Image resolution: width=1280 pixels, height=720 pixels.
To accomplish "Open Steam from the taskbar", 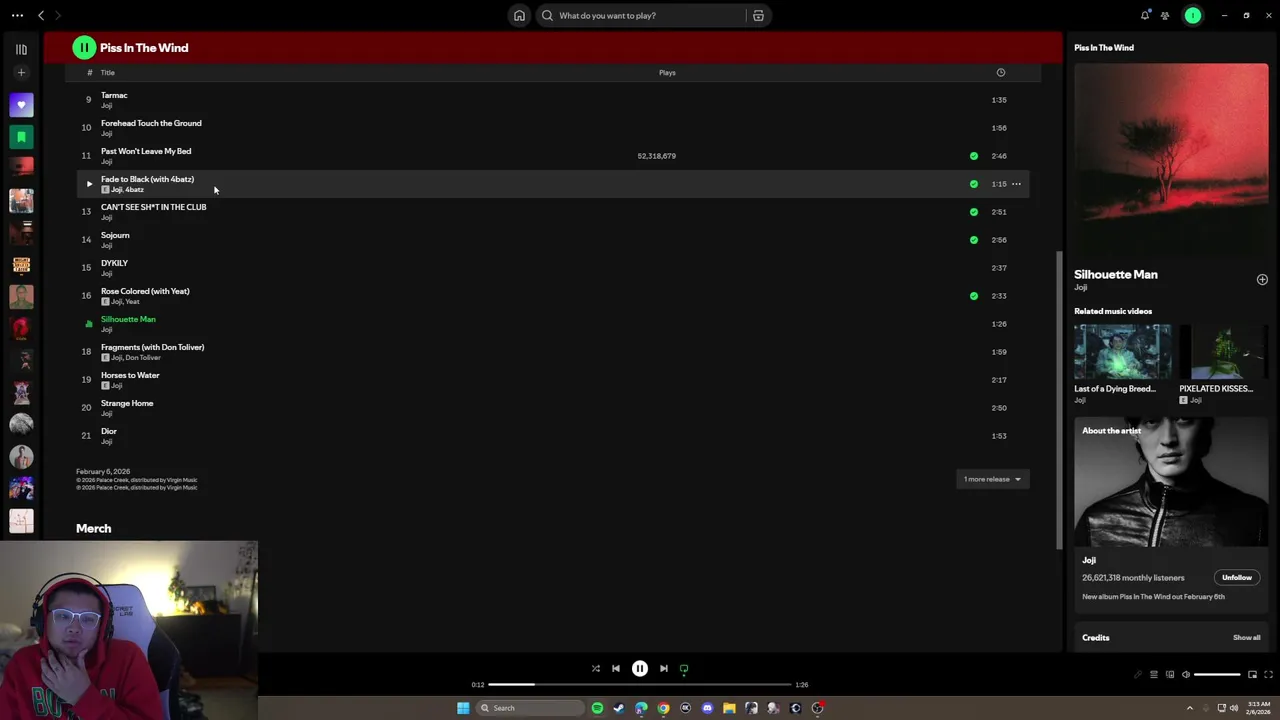I will [619, 708].
